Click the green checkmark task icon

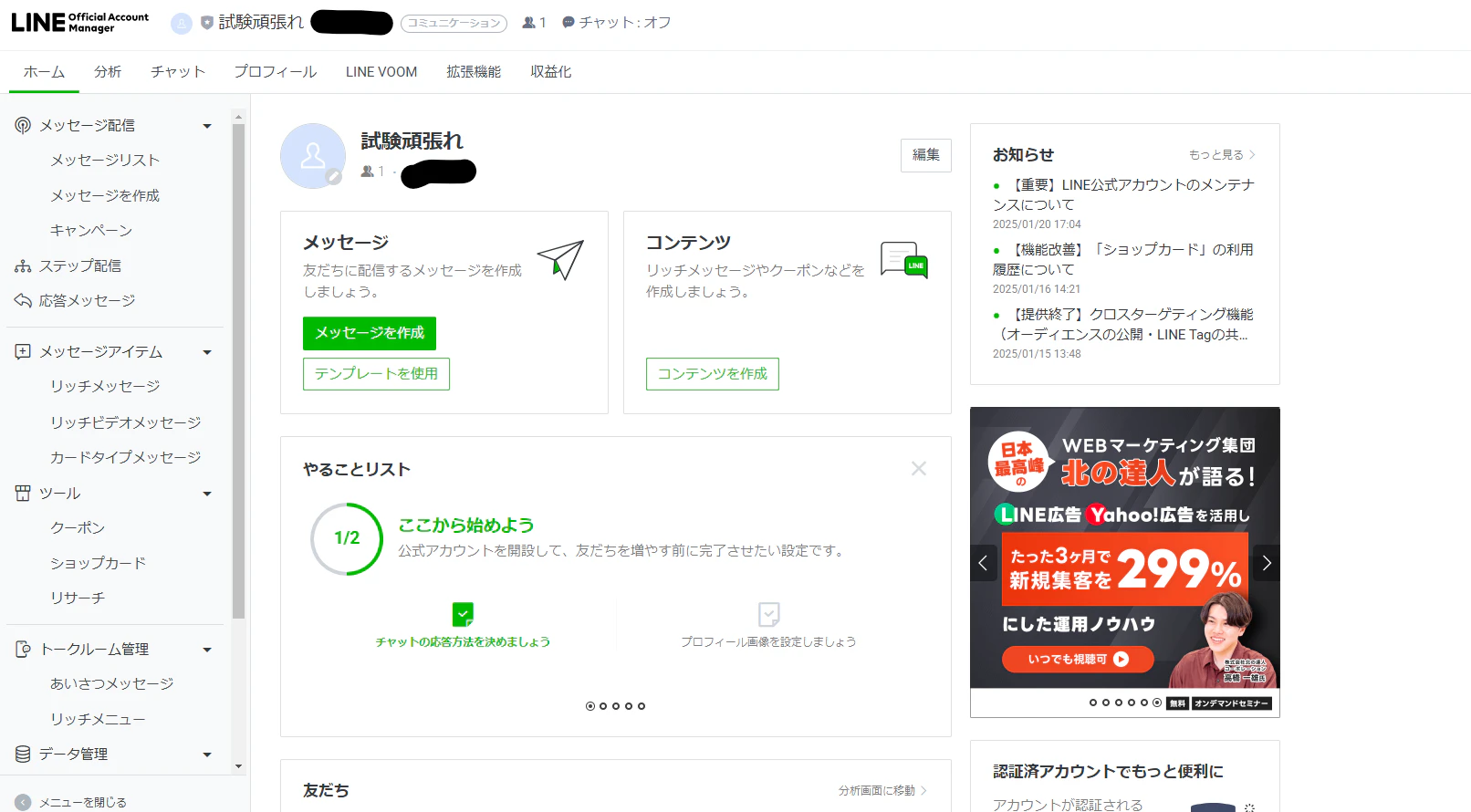click(463, 614)
